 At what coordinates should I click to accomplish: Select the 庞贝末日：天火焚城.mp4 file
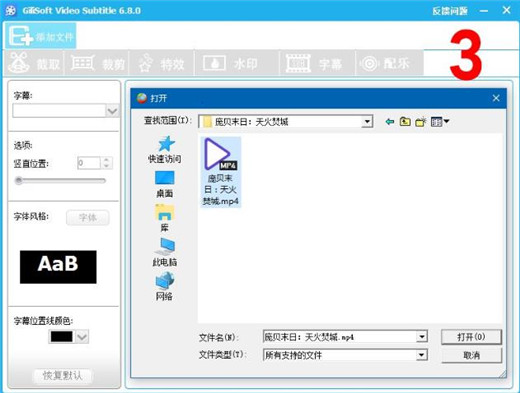click(220, 172)
